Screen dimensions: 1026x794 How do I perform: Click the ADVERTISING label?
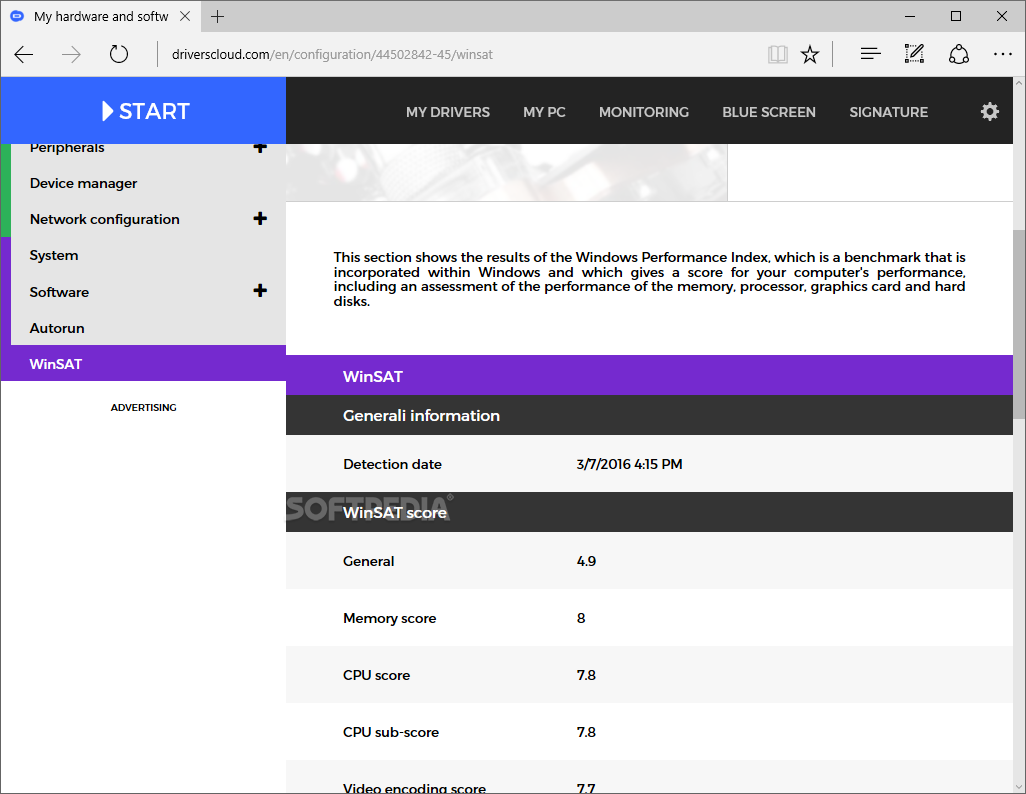click(x=143, y=407)
